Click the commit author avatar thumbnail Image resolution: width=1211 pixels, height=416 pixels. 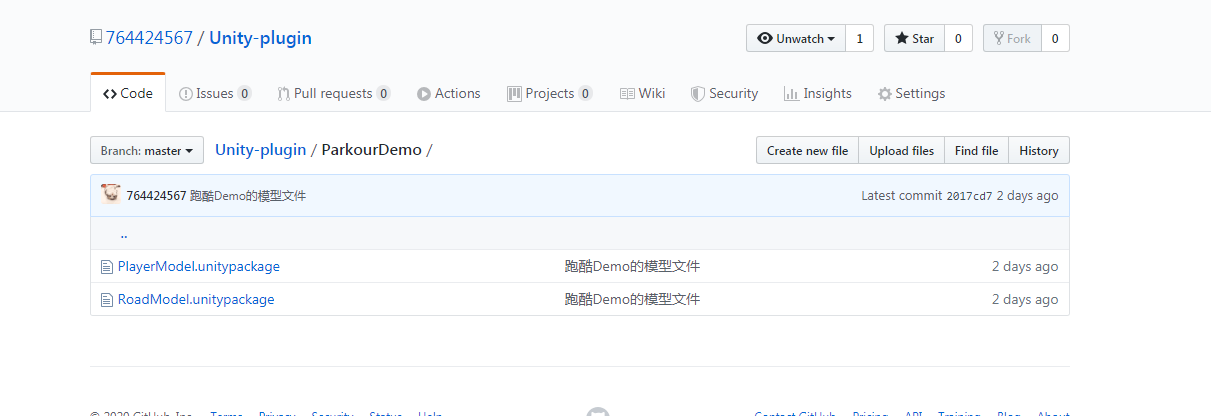point(111,194)
